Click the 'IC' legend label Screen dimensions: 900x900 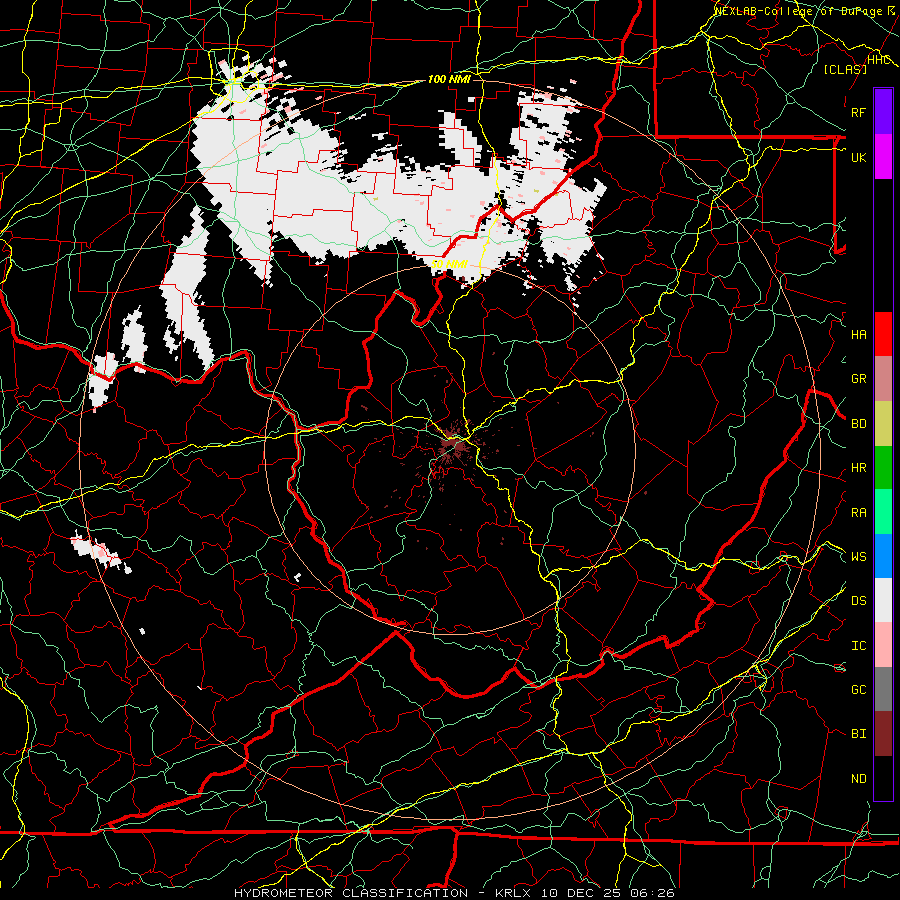[x=858, y=645]
